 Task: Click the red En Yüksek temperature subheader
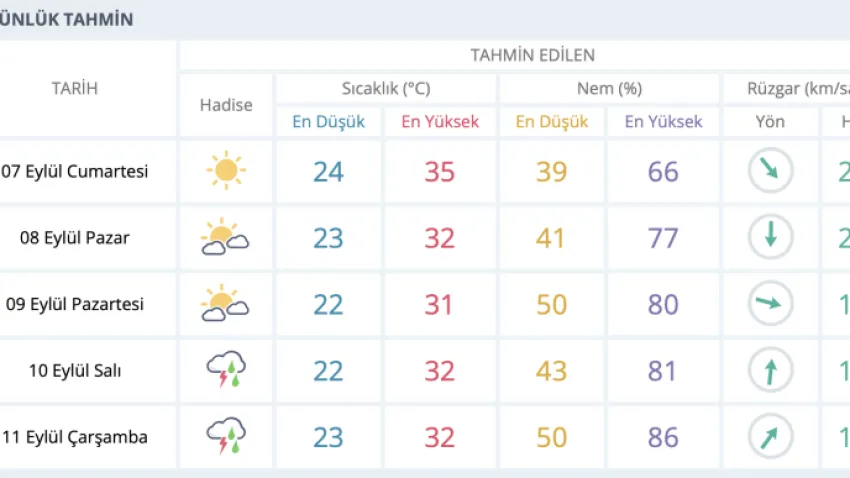click(x=440, y=121)
